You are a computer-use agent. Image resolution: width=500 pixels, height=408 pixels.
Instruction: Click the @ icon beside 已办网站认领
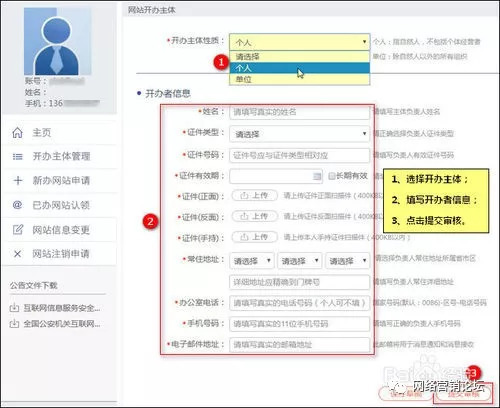pyautogui.click(x=17, y=205)
